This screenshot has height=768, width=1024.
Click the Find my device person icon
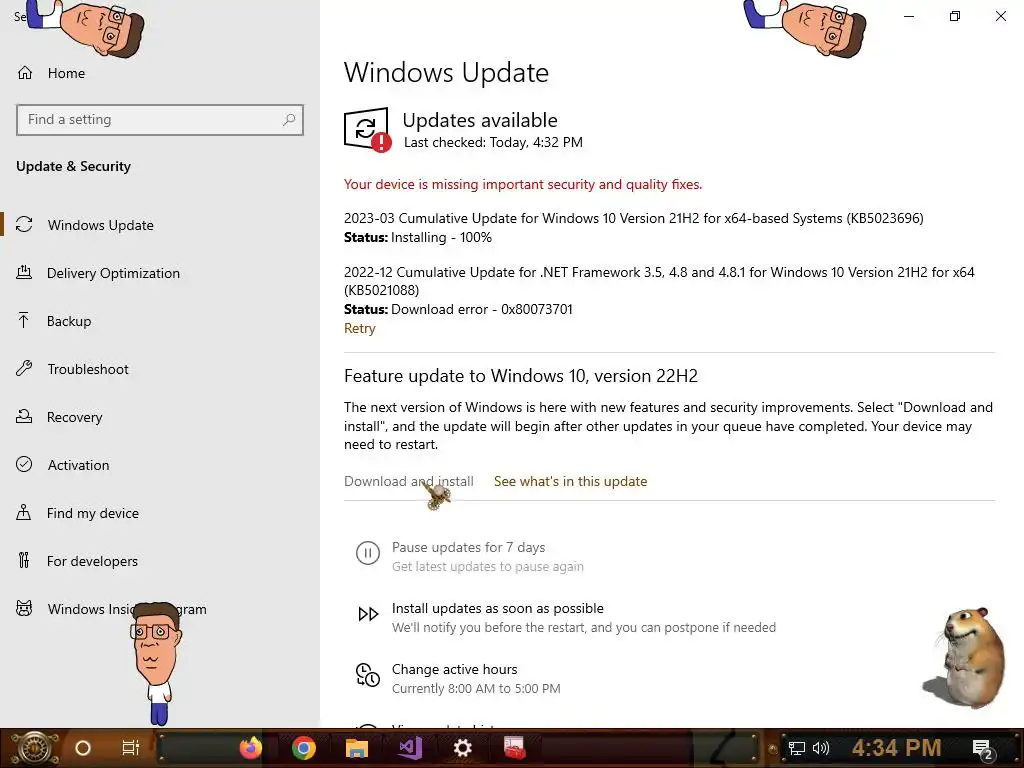24,513
